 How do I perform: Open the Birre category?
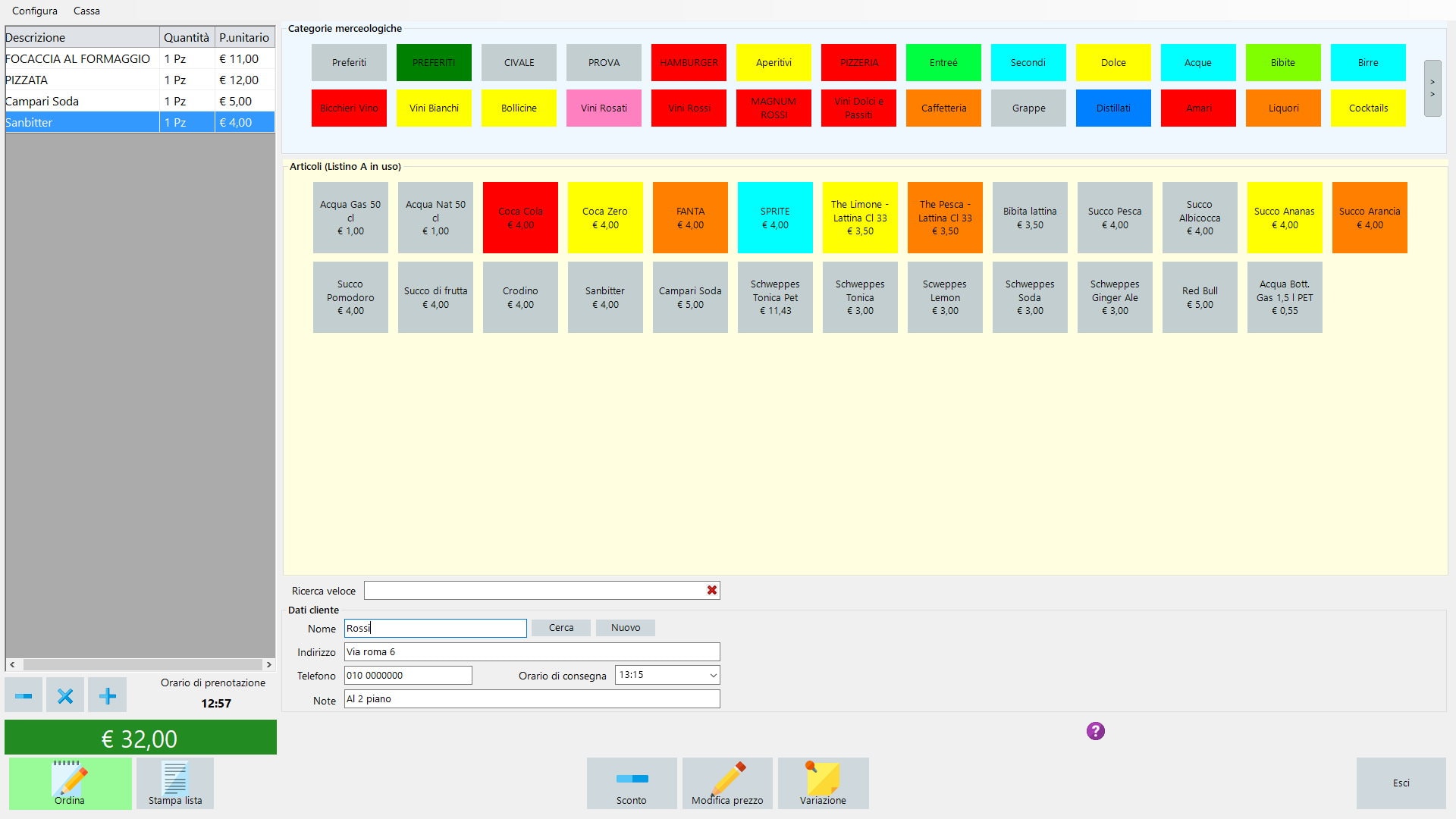pos(1368,63)
